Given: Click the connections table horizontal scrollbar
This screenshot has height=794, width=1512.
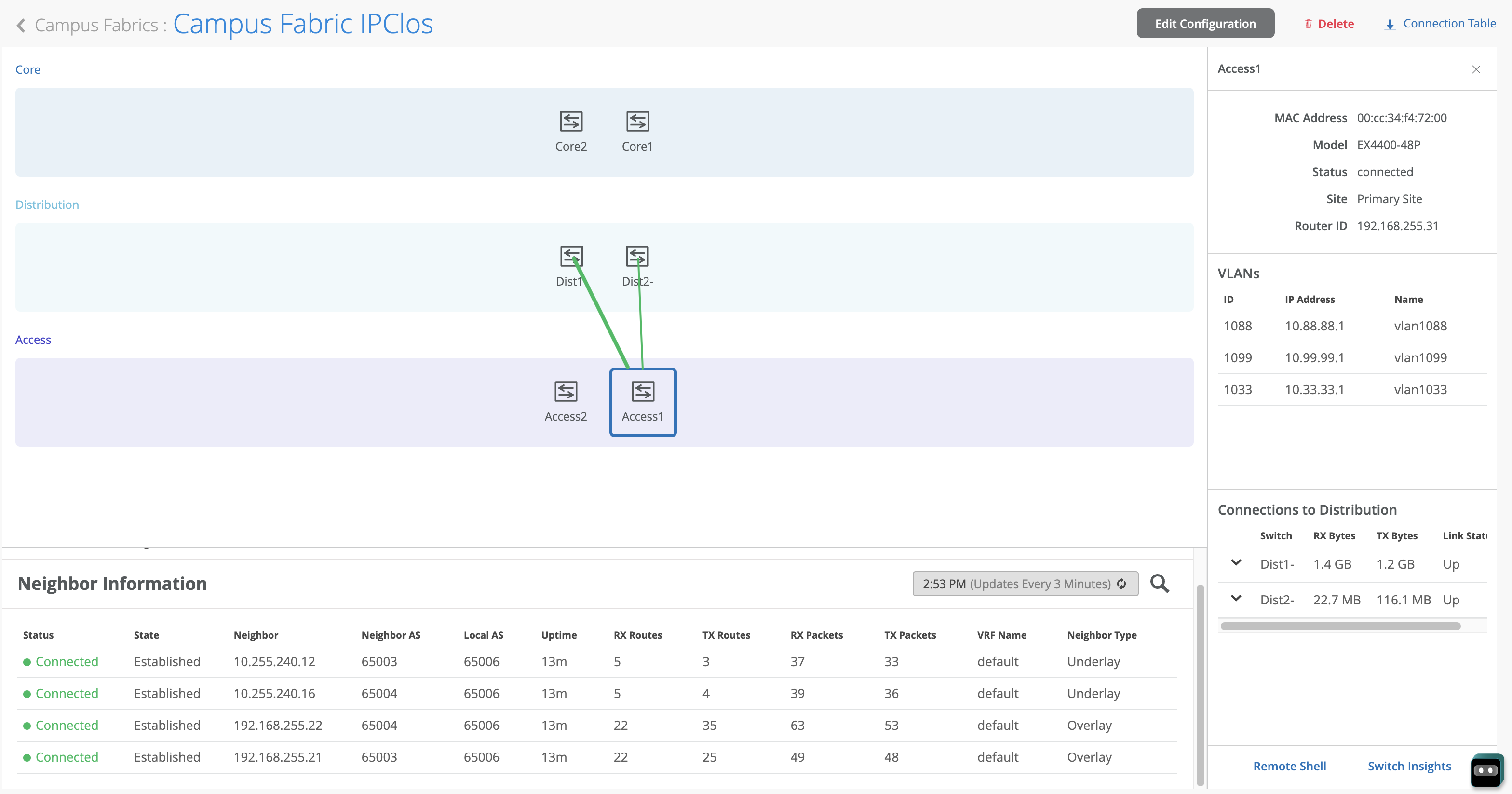Looking at the screenshot, I should click(1340, 626).
